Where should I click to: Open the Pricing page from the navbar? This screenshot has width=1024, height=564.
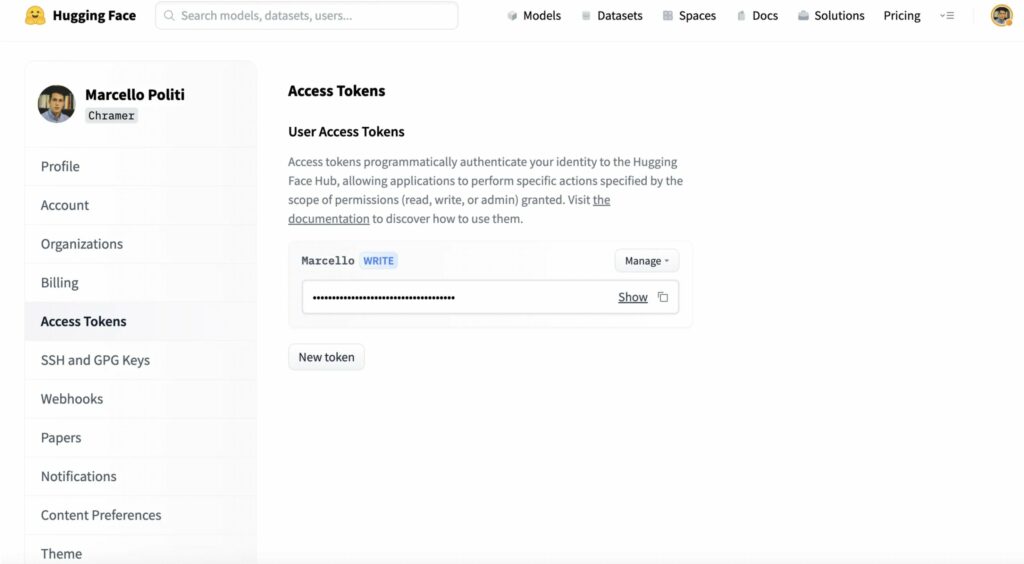point(901,16)
